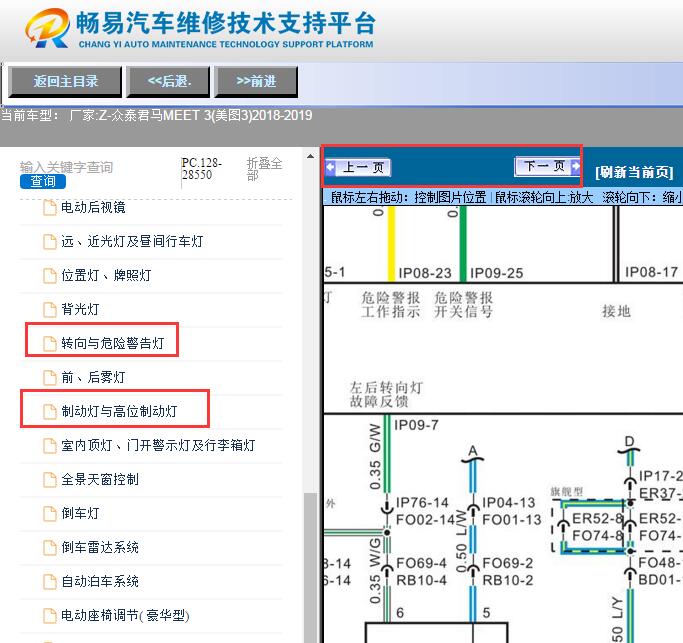Viewport: 683px width, 643px height.
Task: Select the 自动泊车系统 entry
Action: click(x=100, y=581)
